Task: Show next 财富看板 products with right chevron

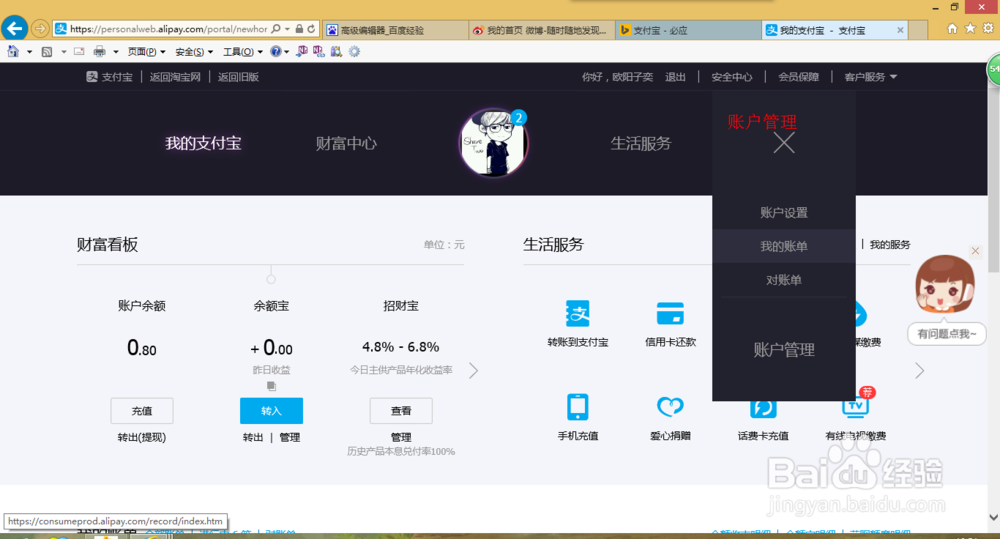Action: 473,371
